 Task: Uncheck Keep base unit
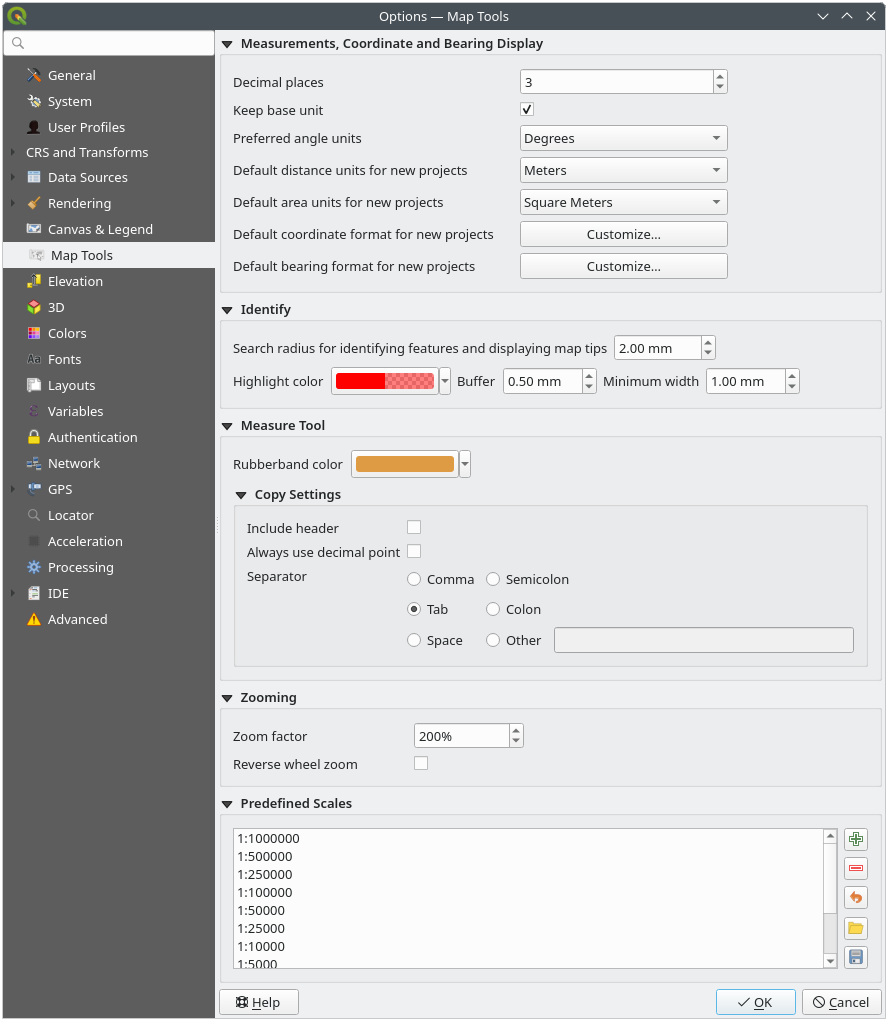pyautogui.click(x=527, y=109)
